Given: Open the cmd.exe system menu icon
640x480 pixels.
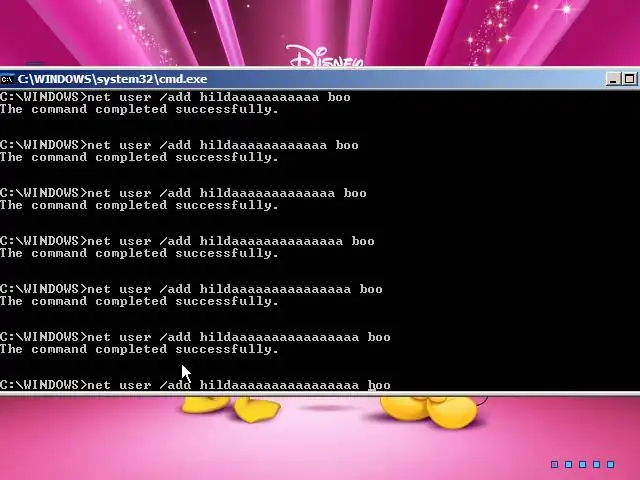Looking at the screenshot, I should [7, 79].
